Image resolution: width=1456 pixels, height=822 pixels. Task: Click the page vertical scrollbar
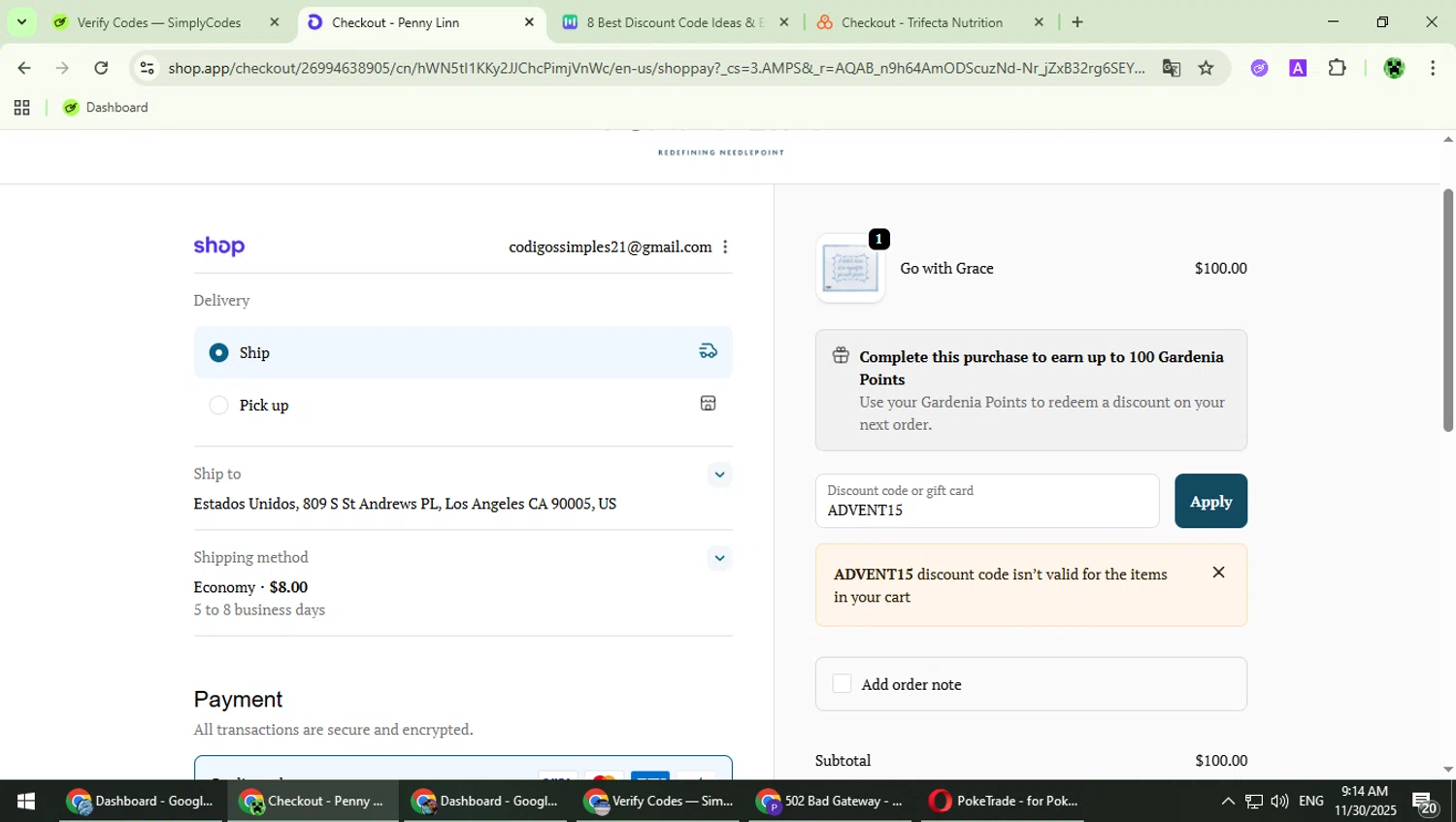[1447, 311]
